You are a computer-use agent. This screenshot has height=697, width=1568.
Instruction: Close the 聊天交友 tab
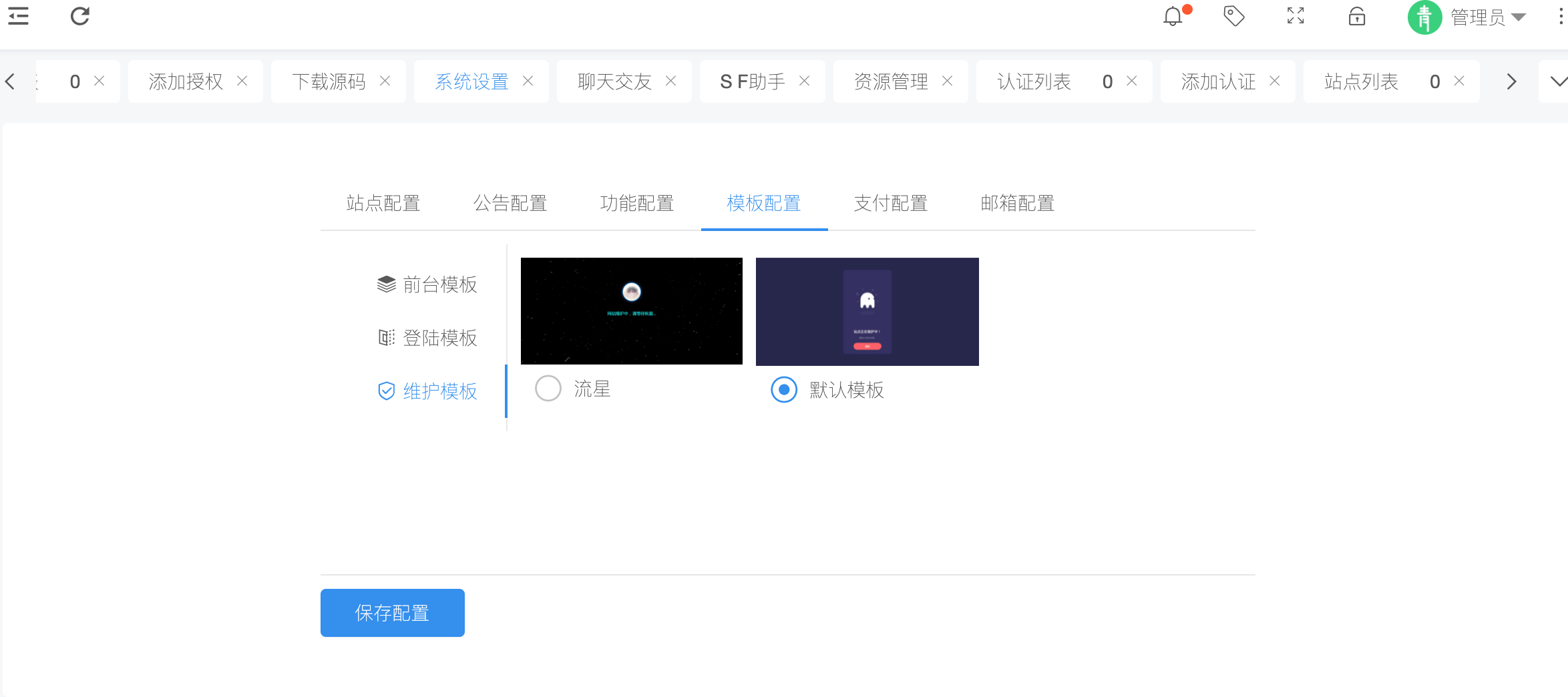(671, 81)
